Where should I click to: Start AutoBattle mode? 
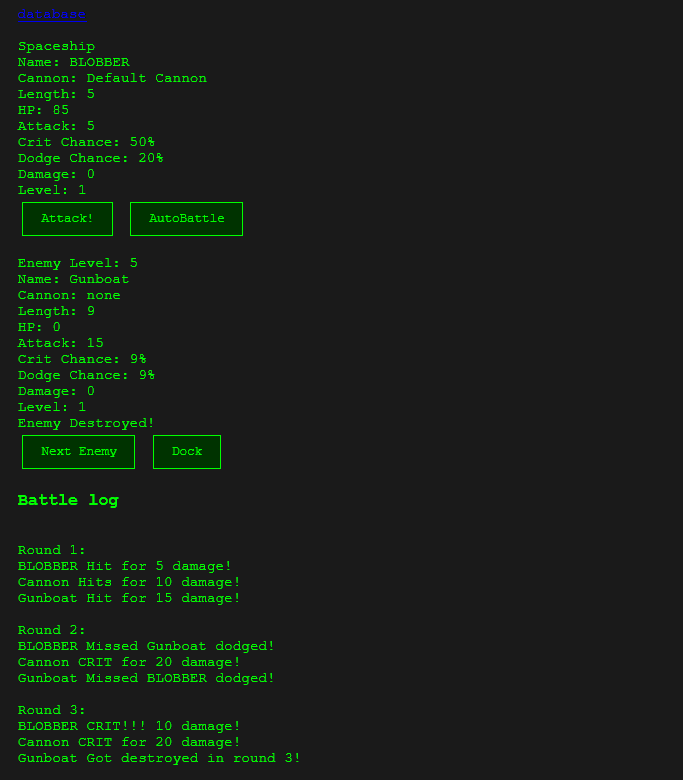pos(186,219)
